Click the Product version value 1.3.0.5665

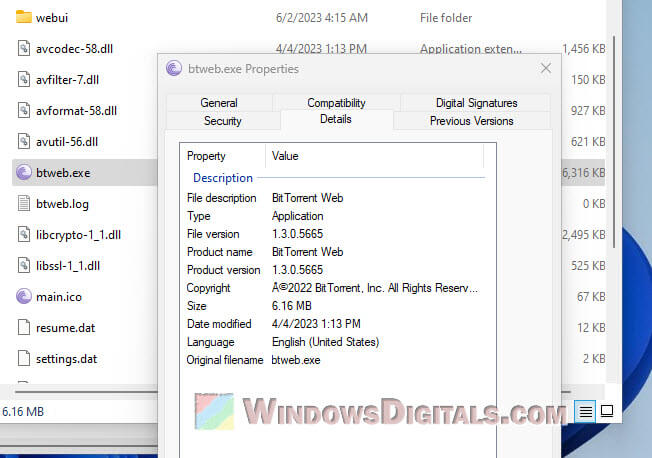[298, 270]
